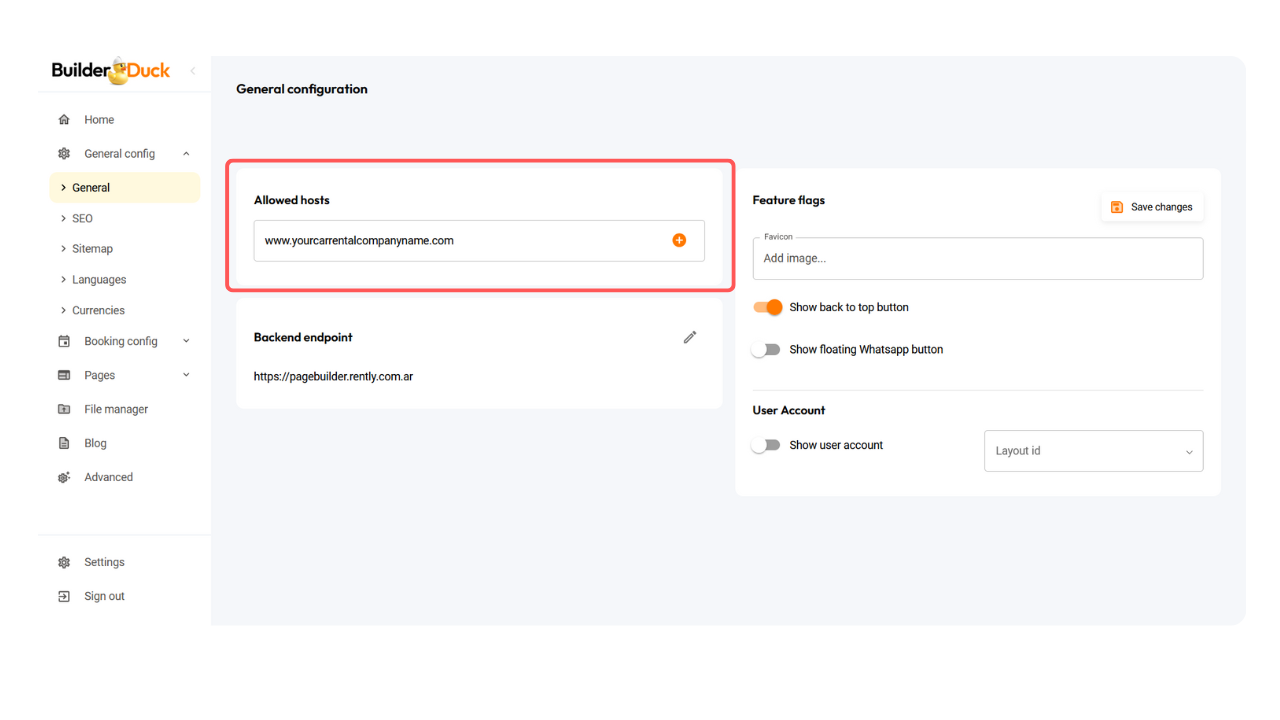Collapse the General config section

[186, 154]
